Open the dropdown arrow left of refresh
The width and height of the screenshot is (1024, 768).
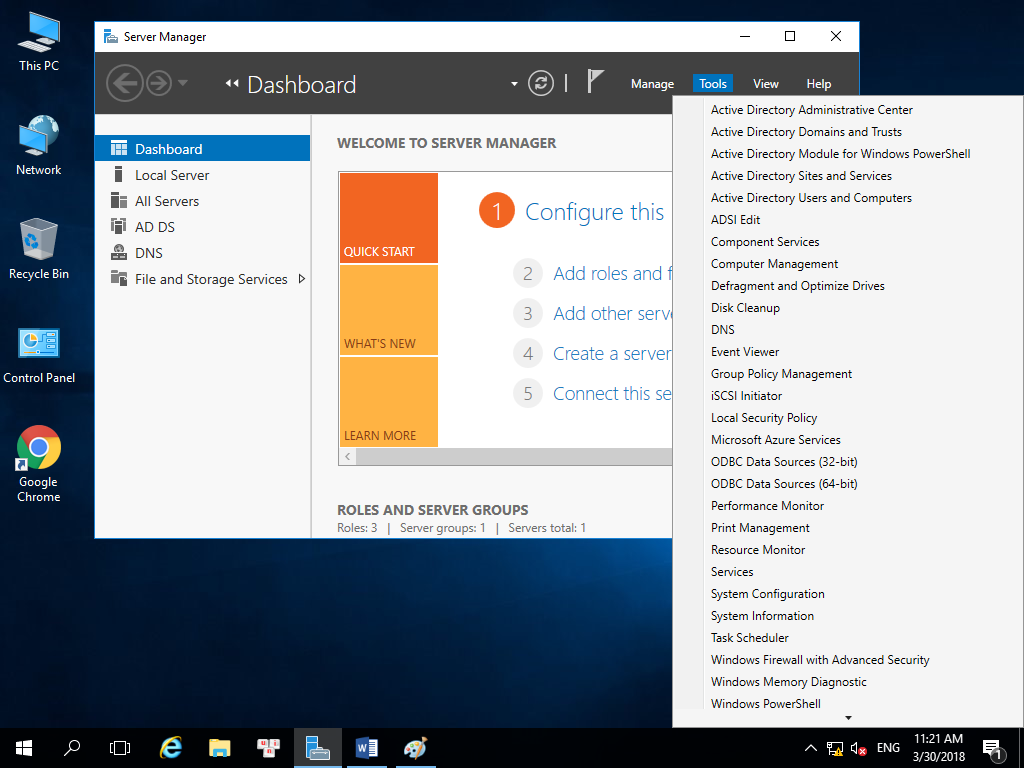514,84
